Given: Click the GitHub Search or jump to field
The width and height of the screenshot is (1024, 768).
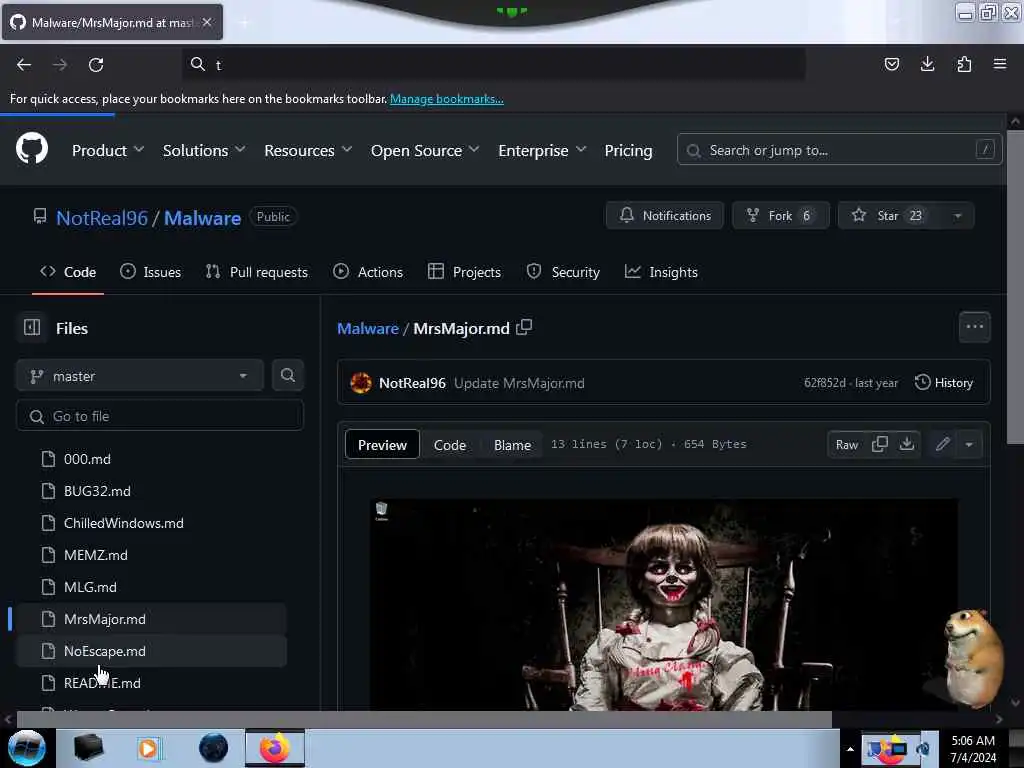Looking at the screenshot, I should coord(839,150).
